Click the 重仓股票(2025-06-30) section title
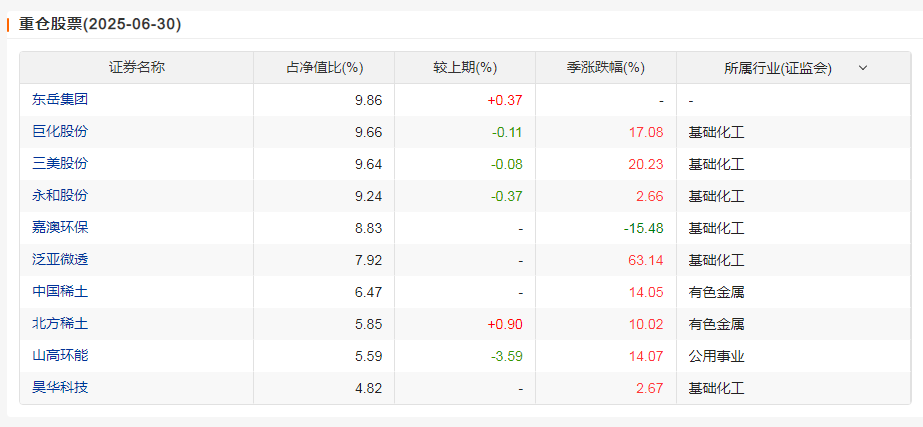The image size is (923, 427). [100, 25]
